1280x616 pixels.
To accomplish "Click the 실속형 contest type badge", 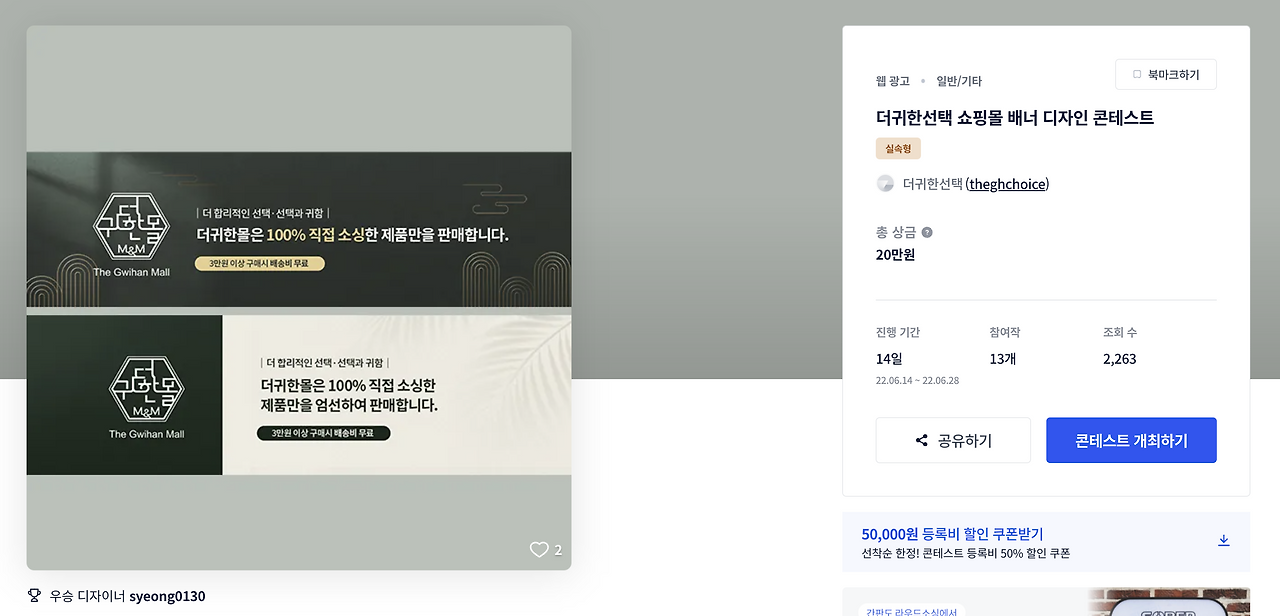I will [897, 147].
